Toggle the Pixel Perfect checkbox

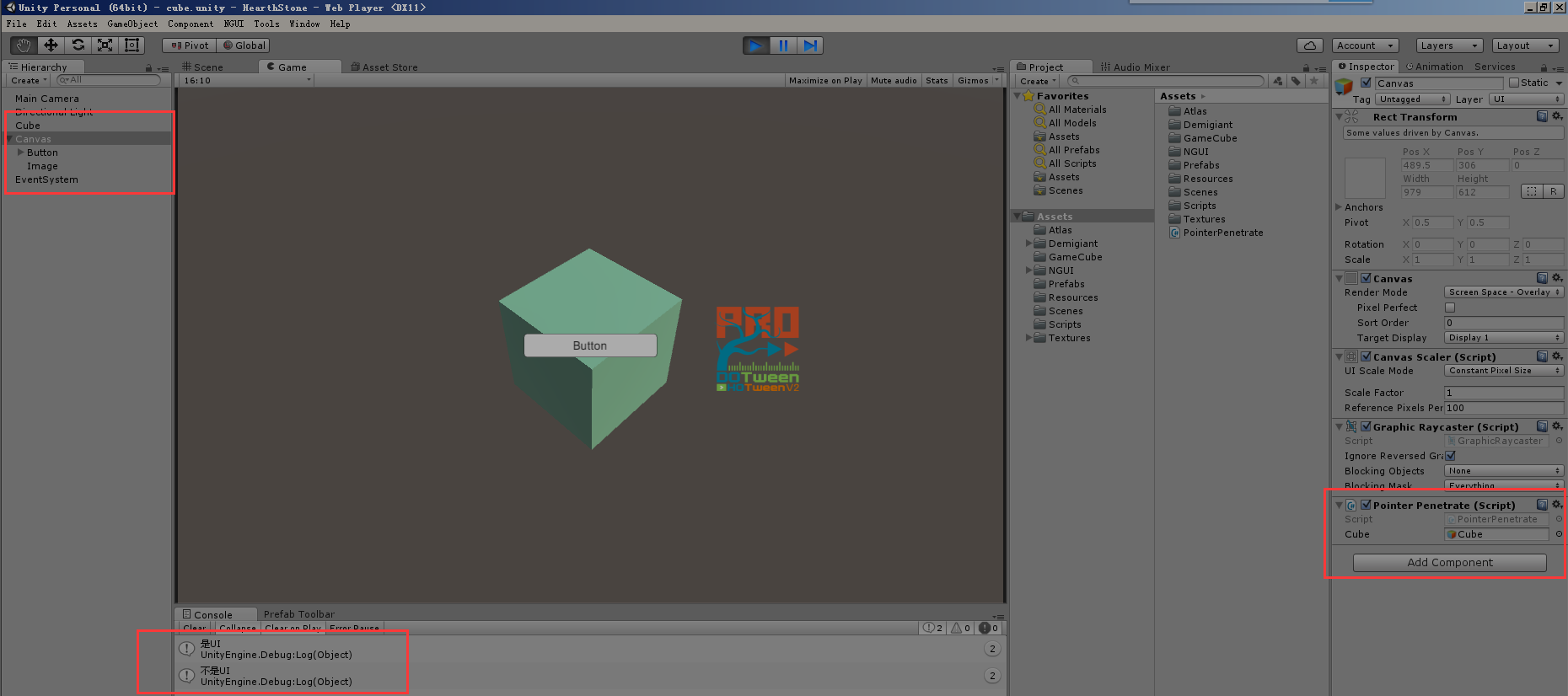(1450, 308)
